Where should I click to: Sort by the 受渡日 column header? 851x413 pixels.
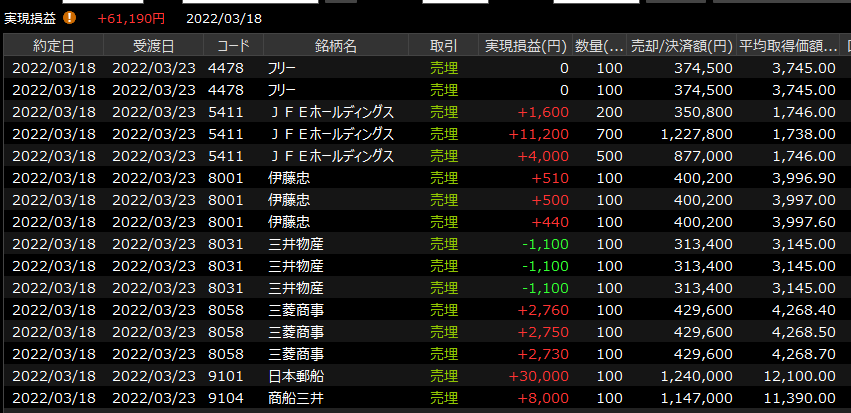point(153,46)
